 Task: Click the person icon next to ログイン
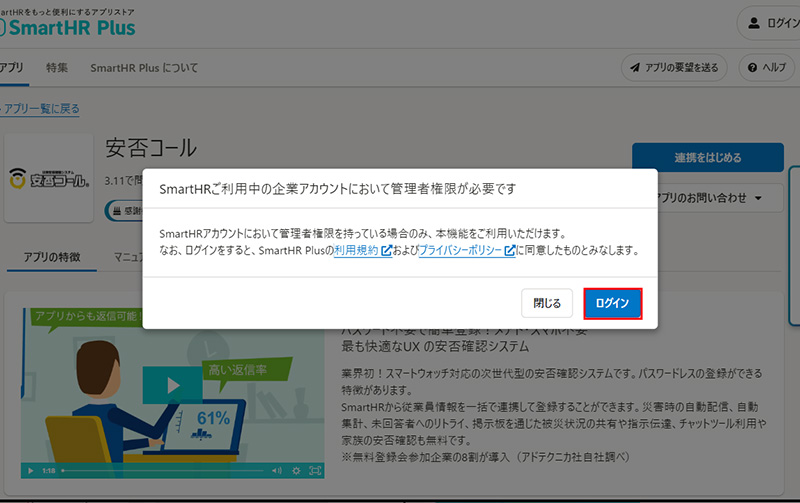[754, 23]
